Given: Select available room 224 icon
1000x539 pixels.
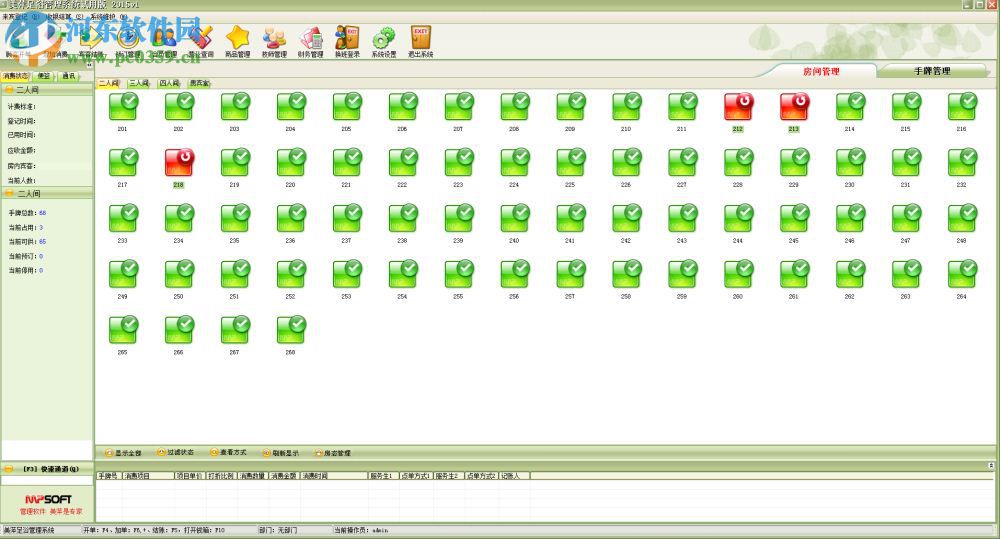Looking at the screenshot, I should pyautogui.click(x=515, y=162).
